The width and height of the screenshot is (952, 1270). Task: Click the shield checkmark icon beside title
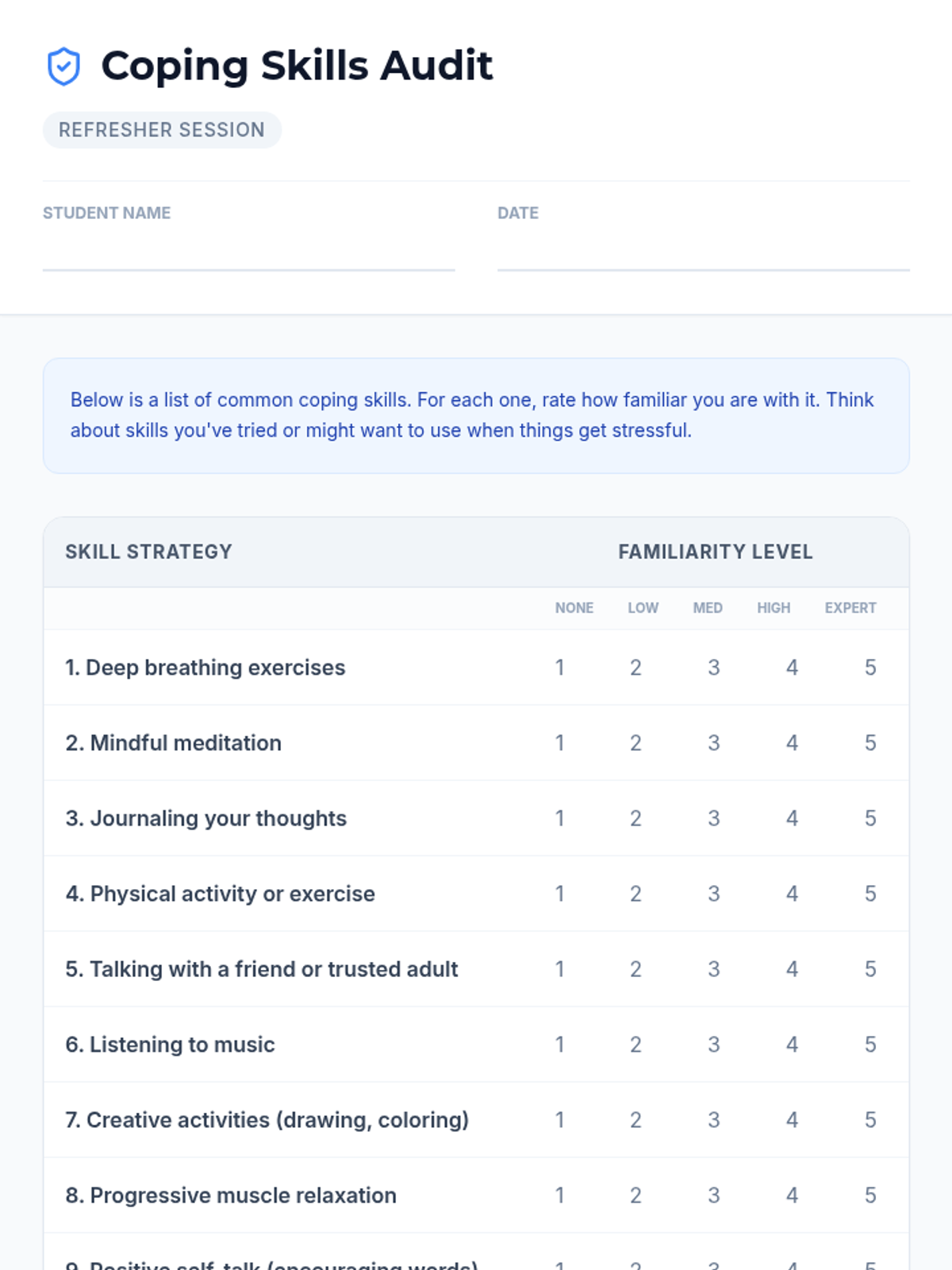point(63,66)
